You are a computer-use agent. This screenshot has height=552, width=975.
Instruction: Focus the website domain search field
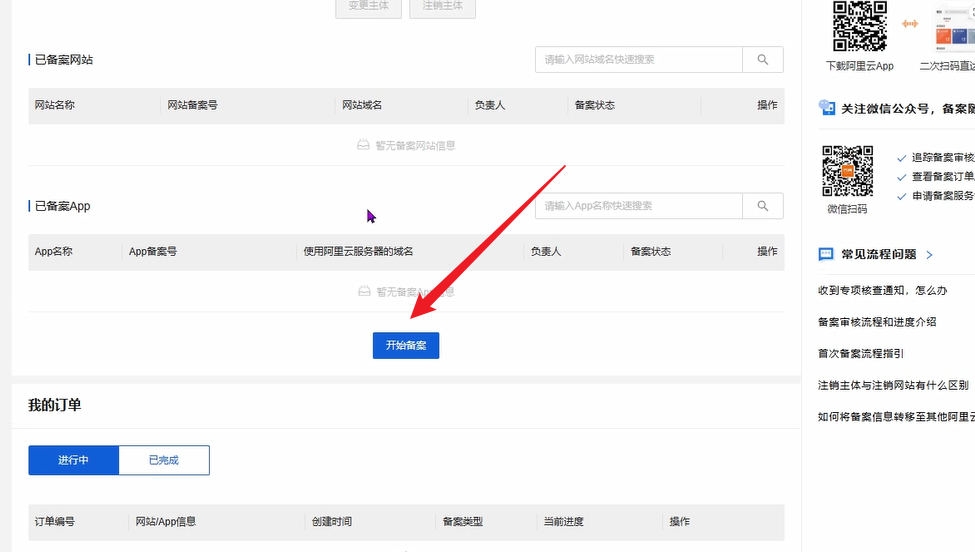pyautogui.click(x=639, y=60)
